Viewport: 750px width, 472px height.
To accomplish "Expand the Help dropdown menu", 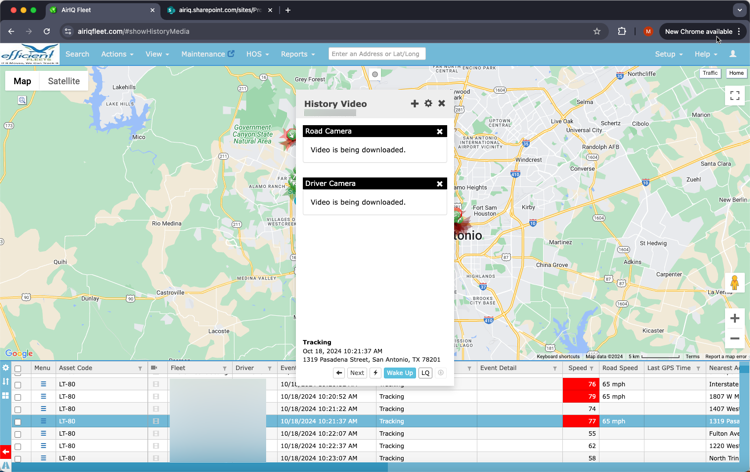I will pyautogui.click(x=706, y=54).
